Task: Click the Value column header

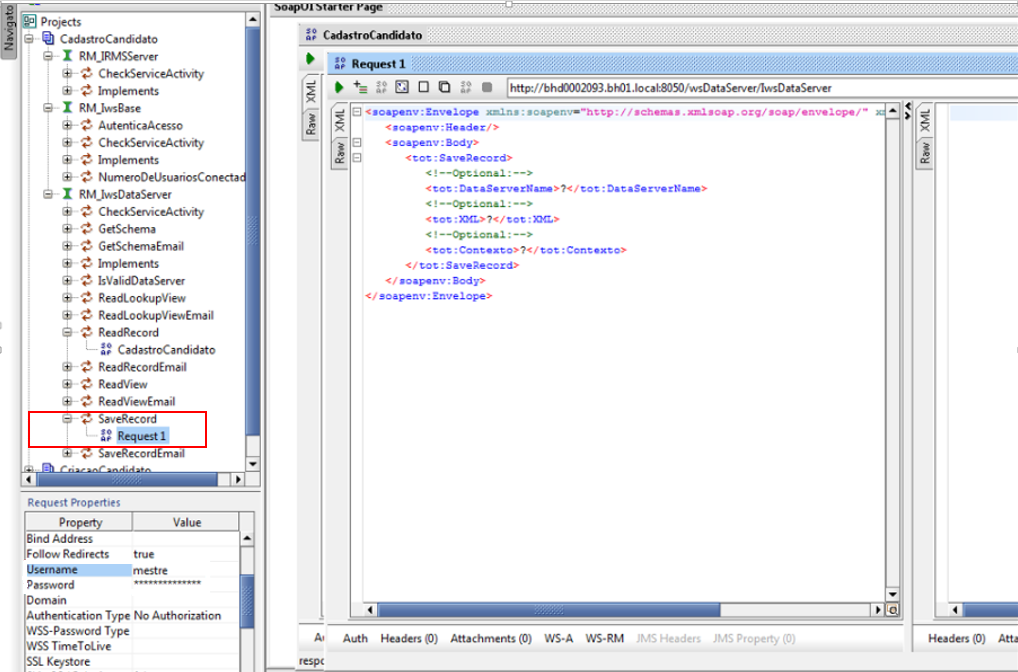Action: pos(186,522)
